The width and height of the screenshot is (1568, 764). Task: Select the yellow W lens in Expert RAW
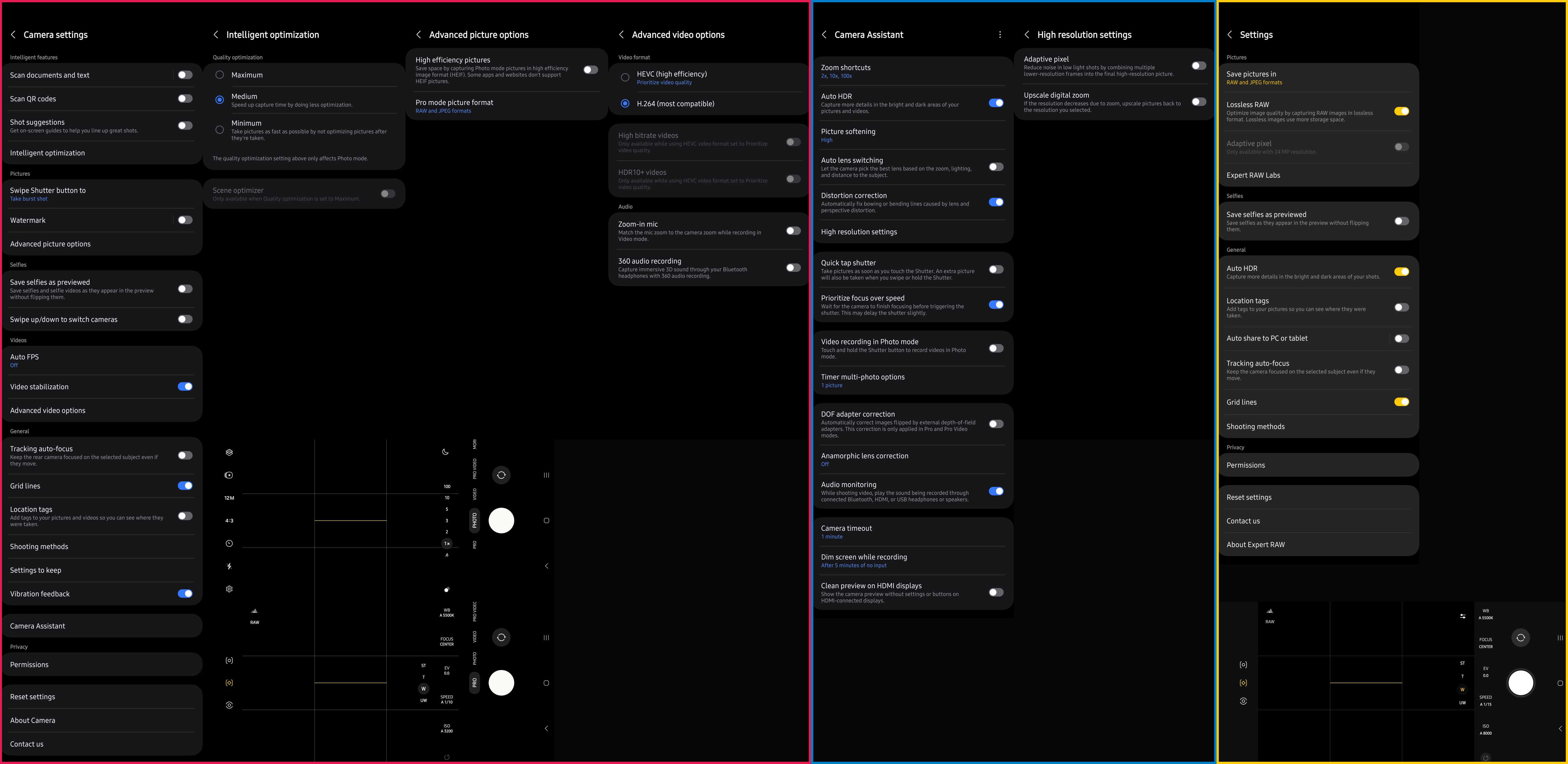[x=1463, y=690]
